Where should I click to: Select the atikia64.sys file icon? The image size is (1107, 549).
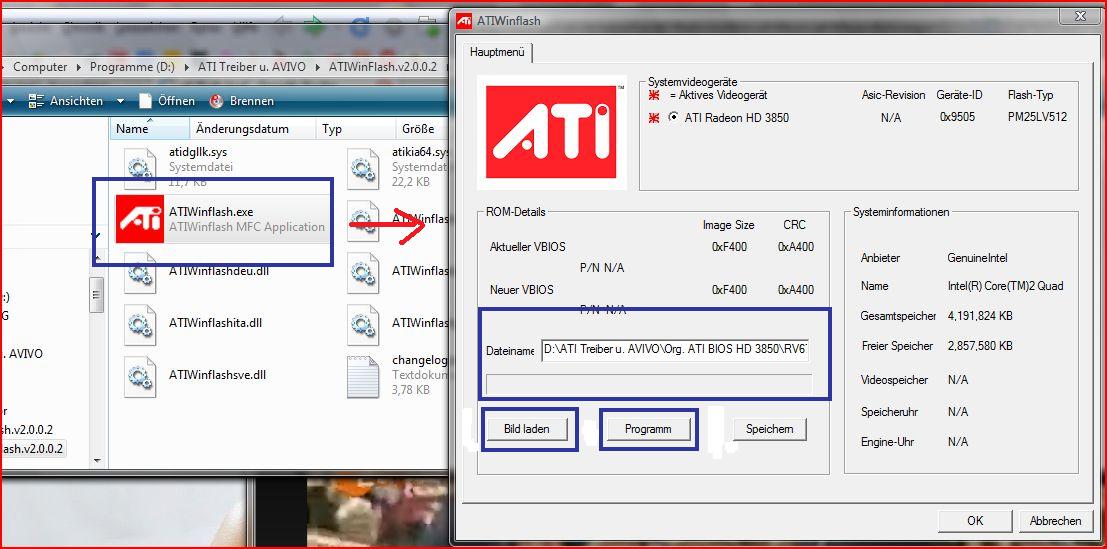click(363, 167)
